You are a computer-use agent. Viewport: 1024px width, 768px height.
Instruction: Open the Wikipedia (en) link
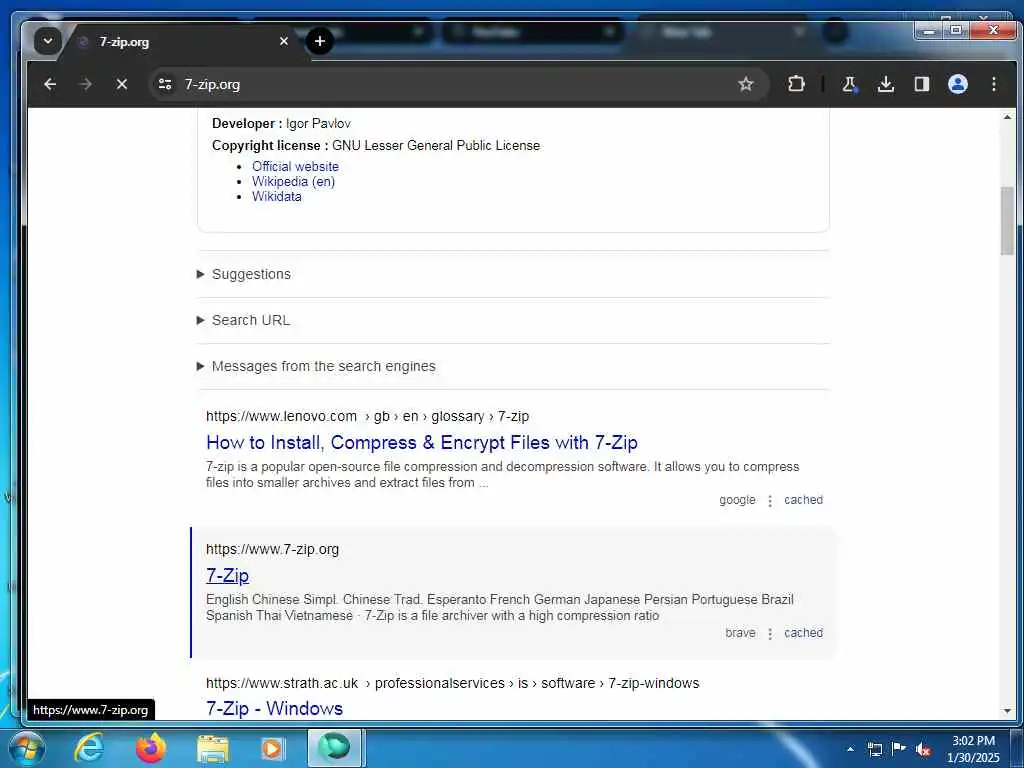tap(293, 182)
